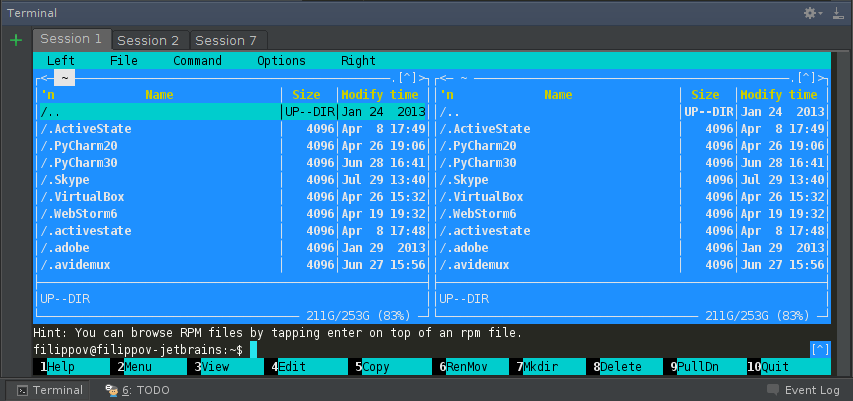Image resolution: width=853 pixels, height=401 pixels.
Task: Click right panel Name column header
Action: click(x=558, y=95)
